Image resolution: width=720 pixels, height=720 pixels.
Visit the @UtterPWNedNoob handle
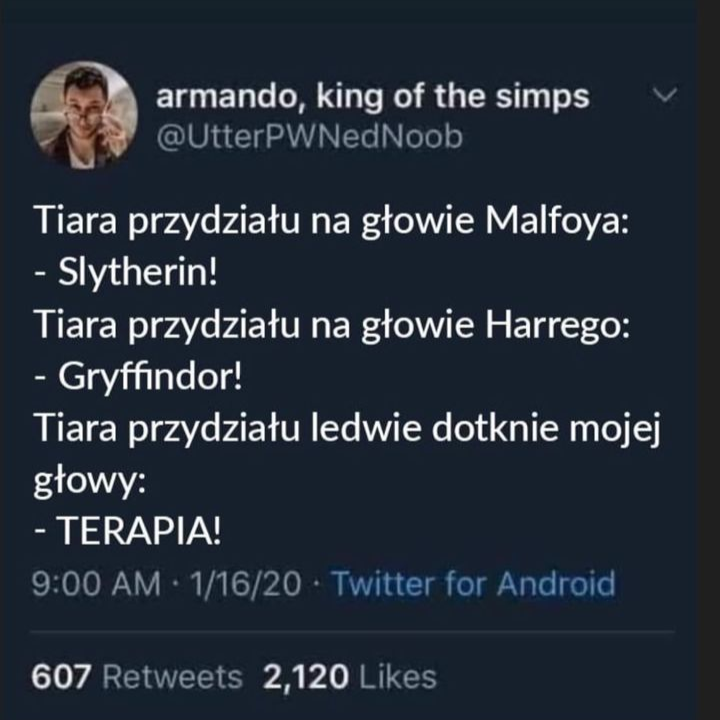pos(309,137)
